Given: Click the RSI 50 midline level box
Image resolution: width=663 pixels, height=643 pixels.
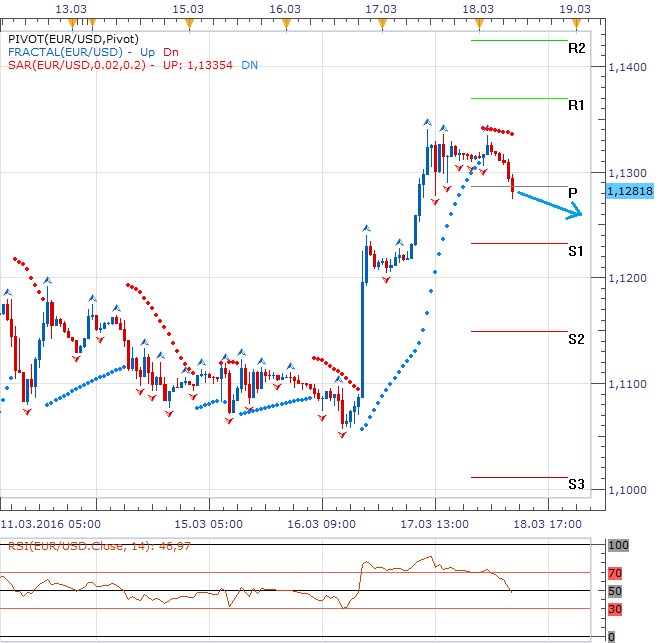Looking at the screenshot, I should 619,591.
